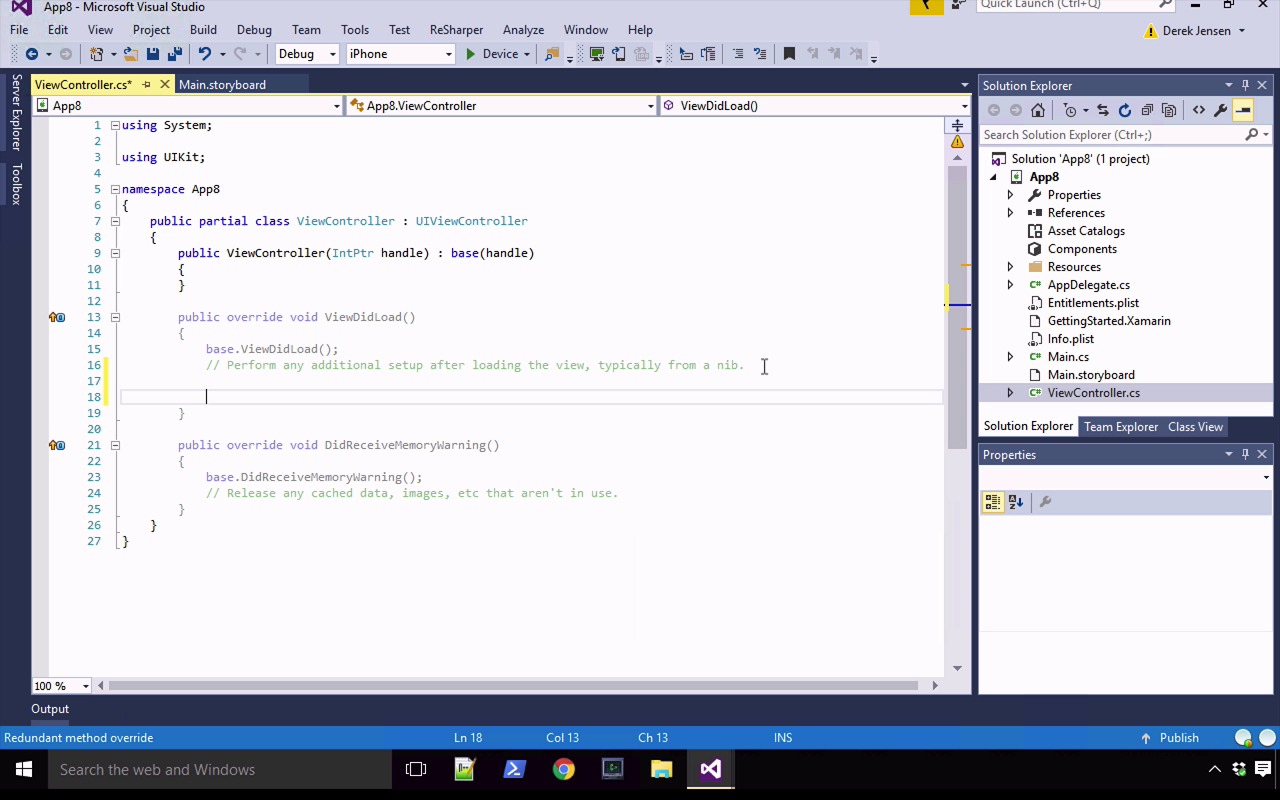Click the View Code icon in Solution Explorer
Viewport: 1280px width, 800px height.
coord(1199,110)
